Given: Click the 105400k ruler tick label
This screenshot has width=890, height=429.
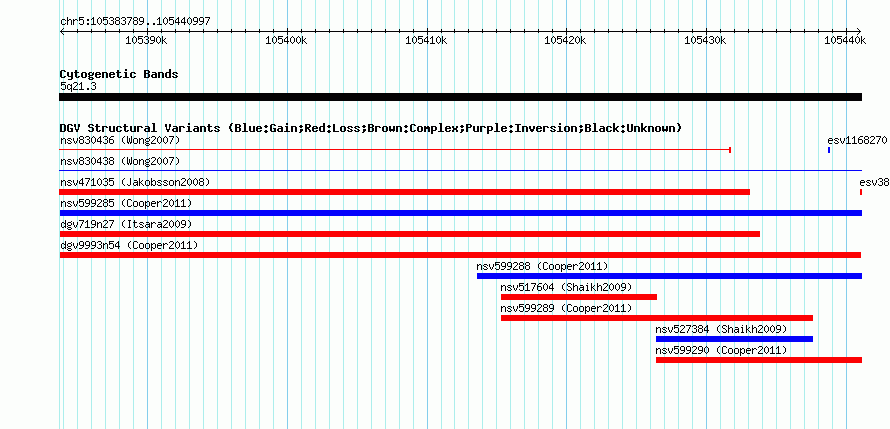Looking at the screenshot, I should click(287, 40).
